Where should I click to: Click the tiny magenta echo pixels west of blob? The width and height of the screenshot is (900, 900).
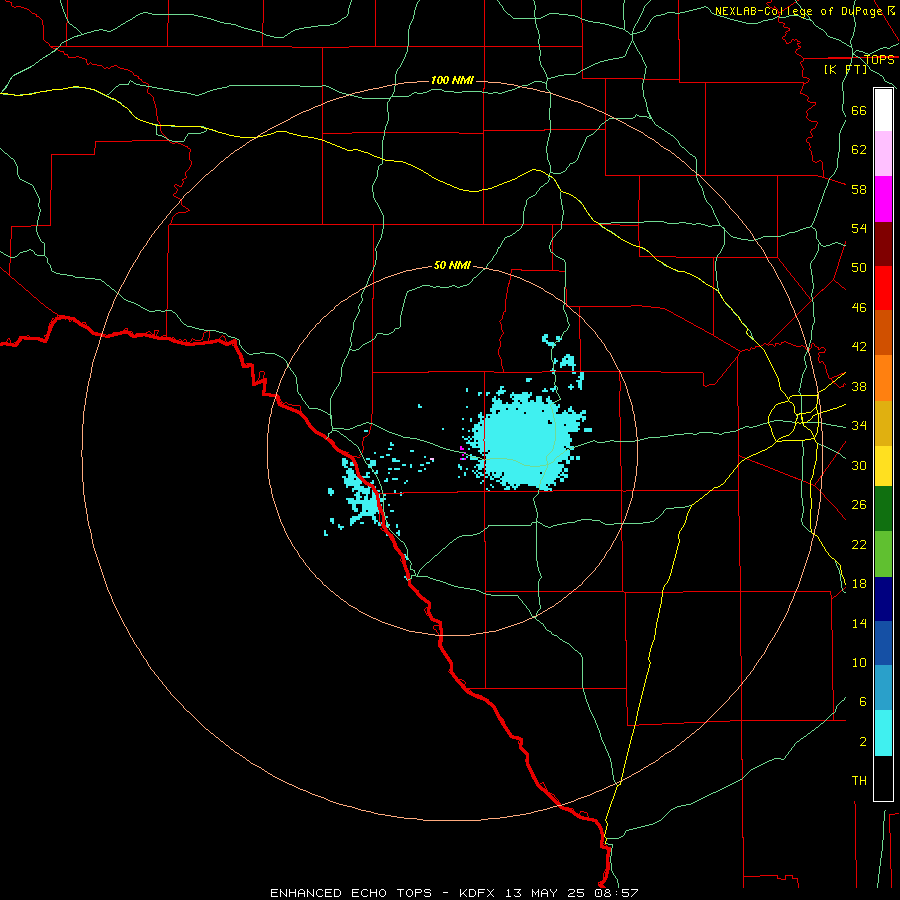click(x=463, y=452)
